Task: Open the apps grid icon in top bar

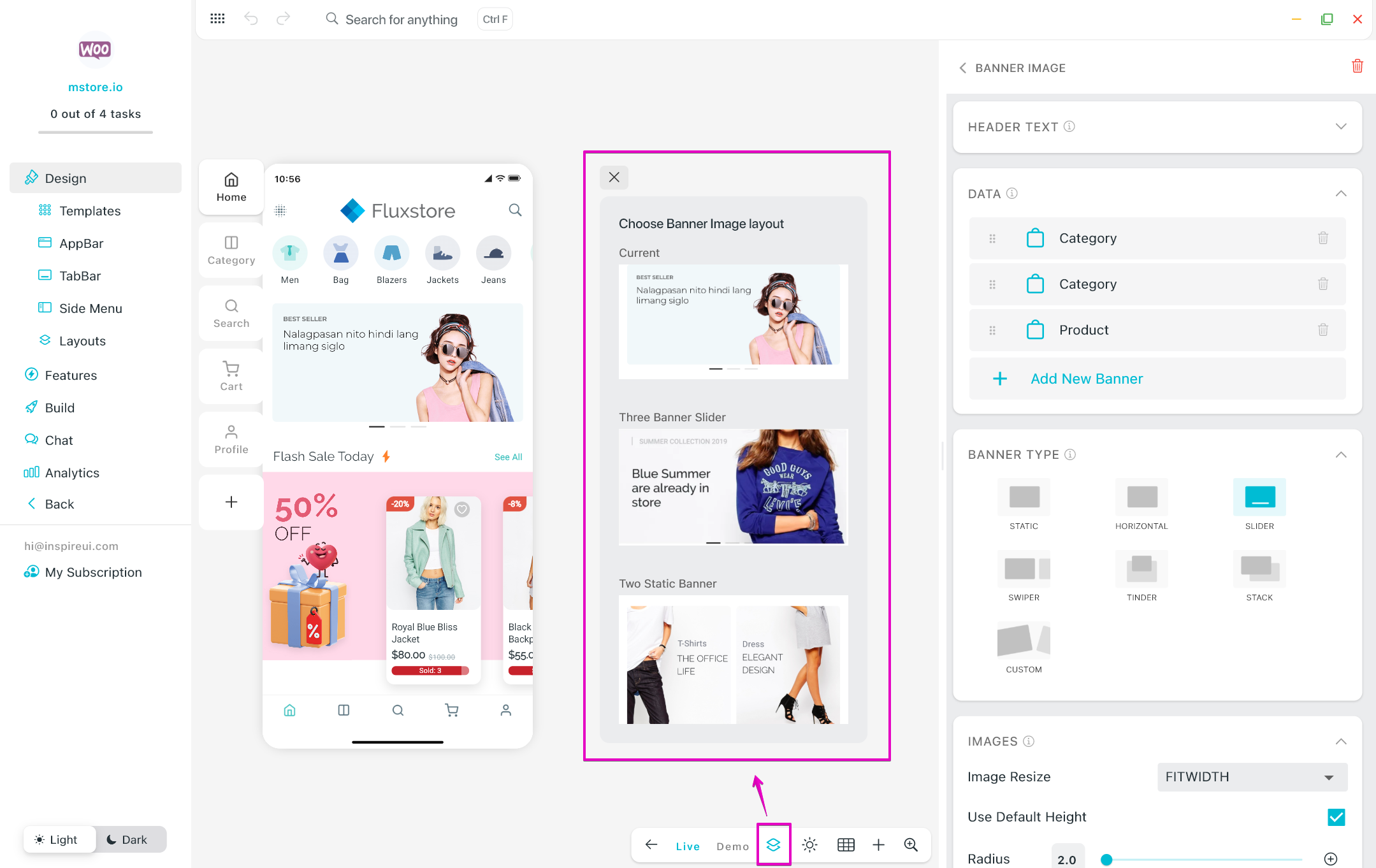Action: tap(217, 18)
